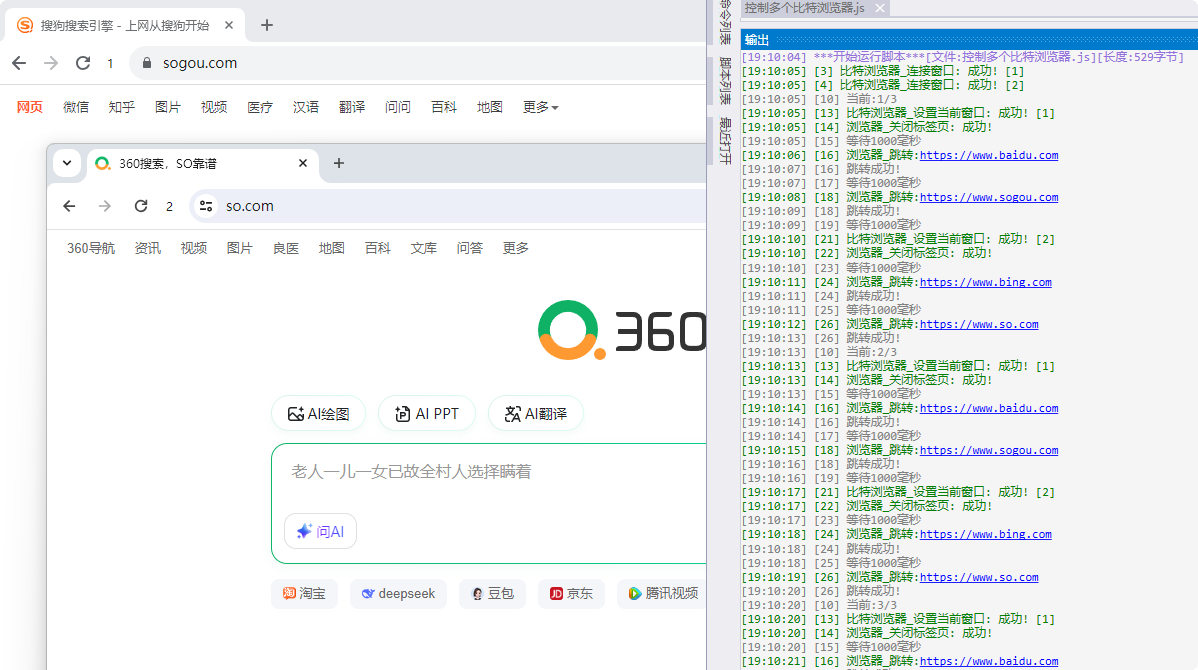Screen dimensions: 1198x670
Task: Click the AI绘图 button
Action: point(318,413)
